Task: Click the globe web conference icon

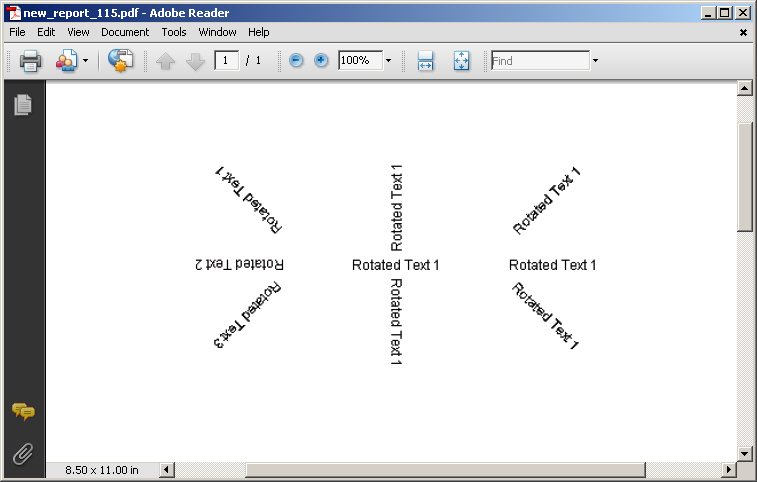Action: 120,61
